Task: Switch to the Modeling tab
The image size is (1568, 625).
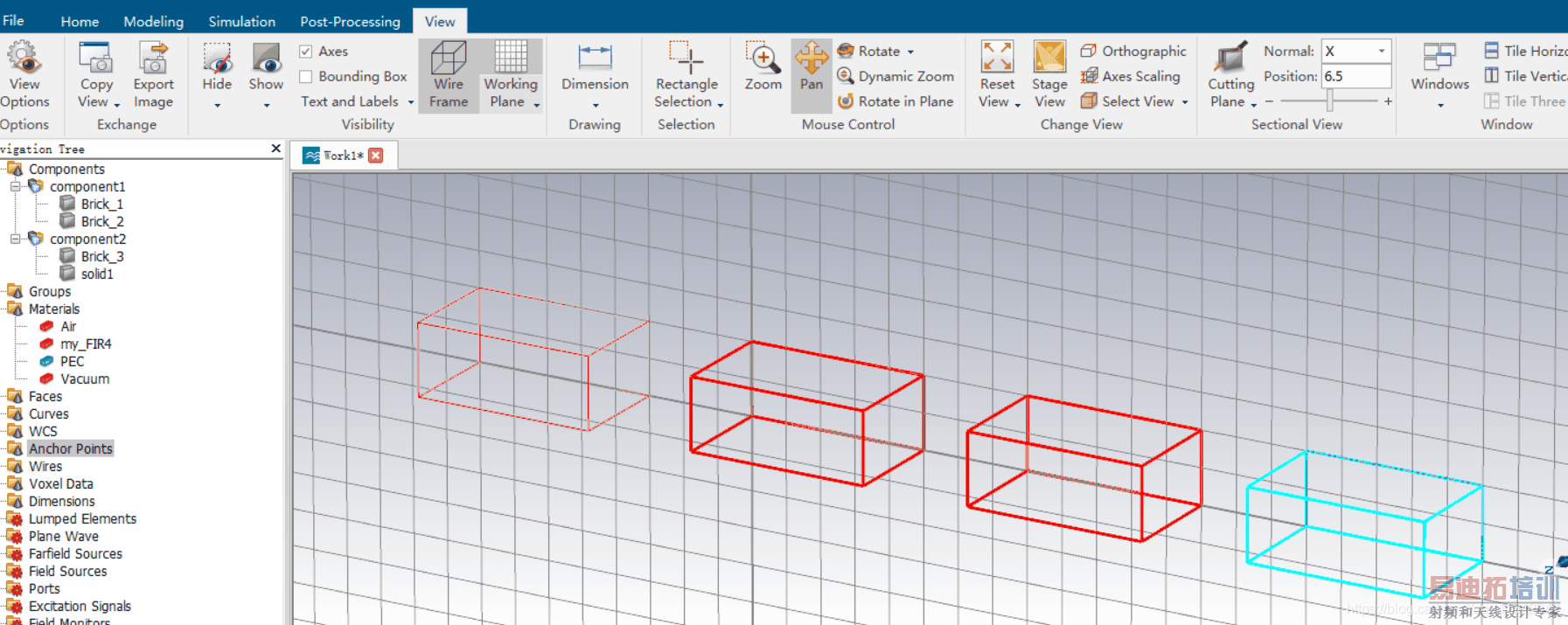Action: pyautogui.click(x=153, y=21)
